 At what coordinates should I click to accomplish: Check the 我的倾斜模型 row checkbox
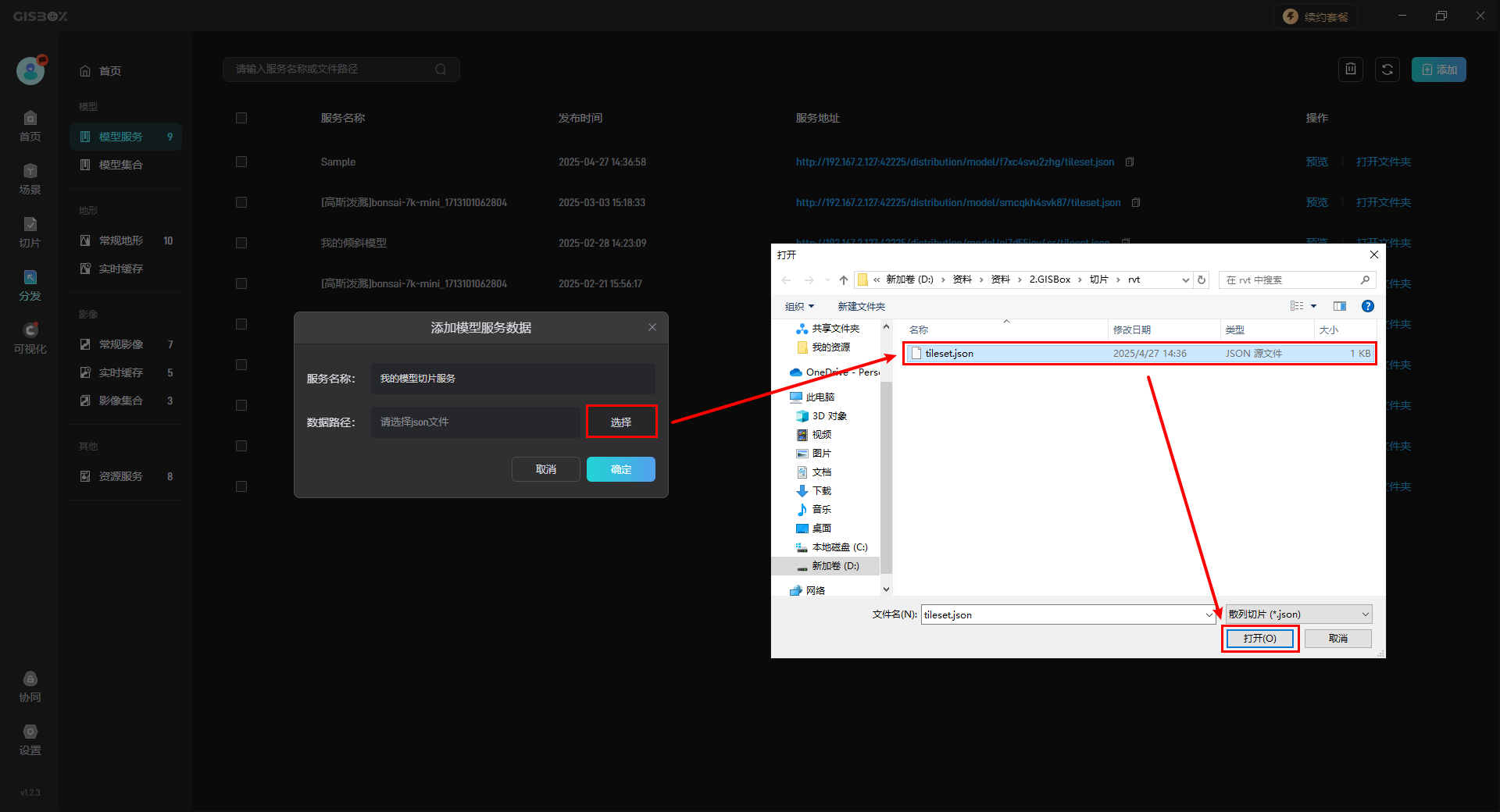tap(241, 243)
